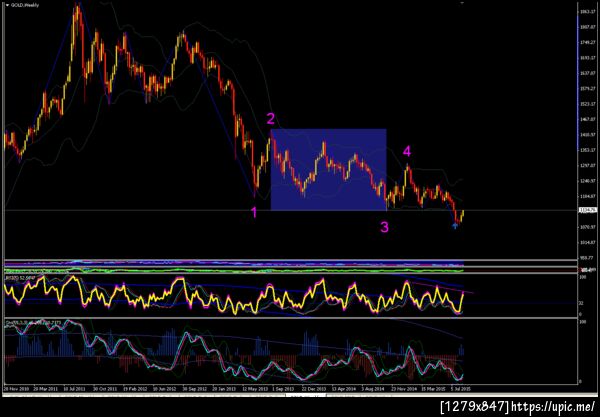This screenshot has width=600, height=417.
Task: Select the magenta wave label 4
Action: click(407, 151)
